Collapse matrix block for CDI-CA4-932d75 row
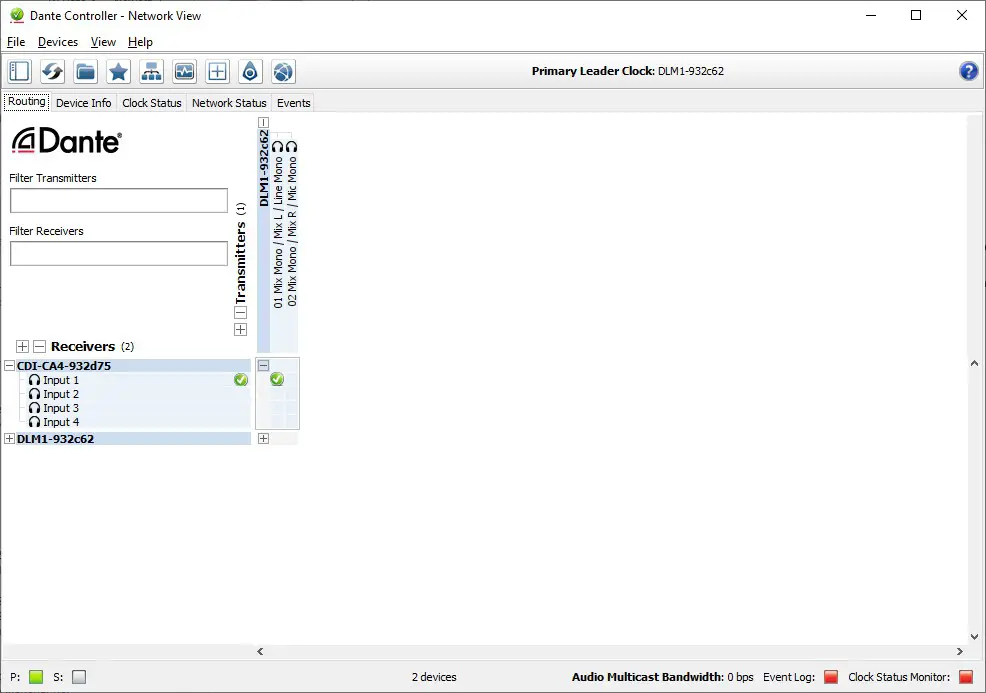The width and height of the screenshot is (986, 693). click(x=263, y=365)
